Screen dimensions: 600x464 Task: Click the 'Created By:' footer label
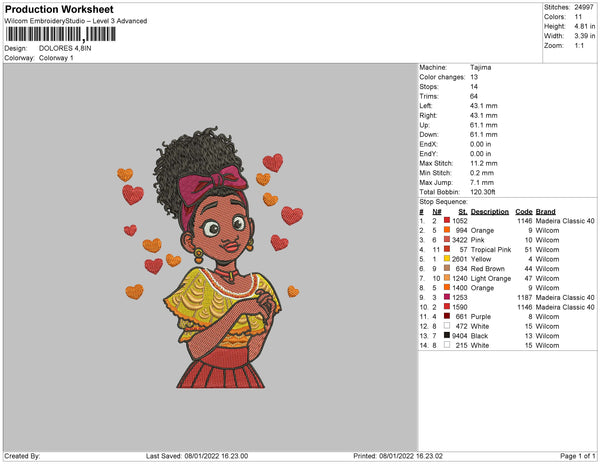coord(22,456)
